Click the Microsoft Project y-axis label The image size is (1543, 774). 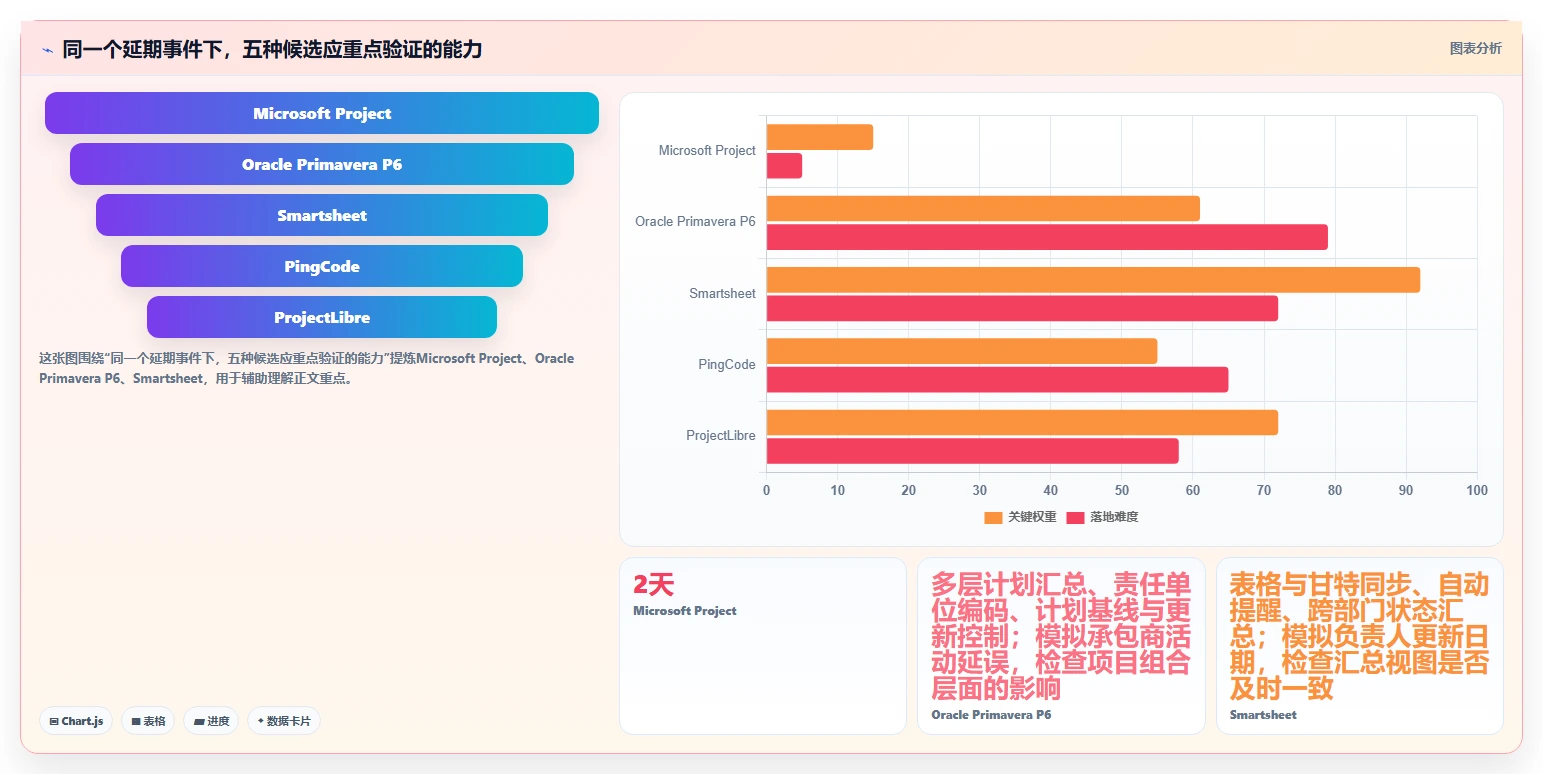(x=707, y=150)
